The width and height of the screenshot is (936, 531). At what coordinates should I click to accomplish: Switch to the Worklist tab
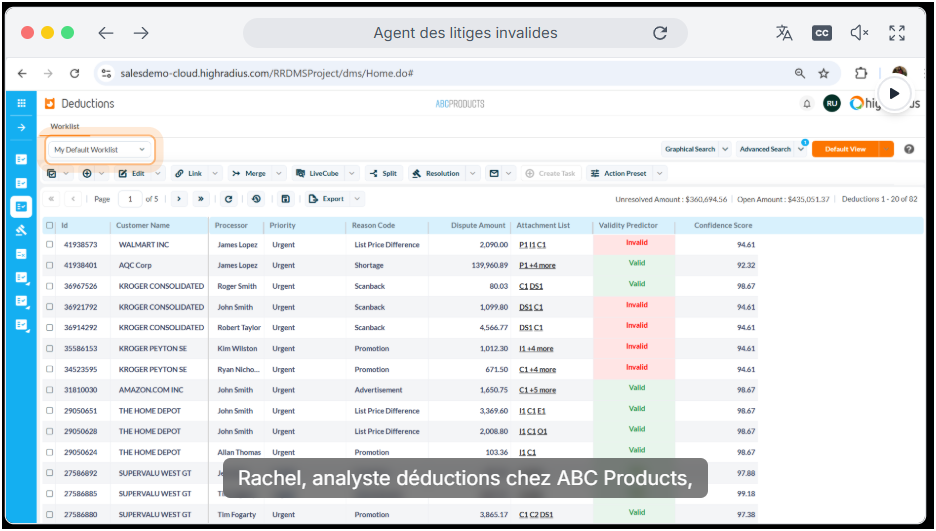[65, 127]
